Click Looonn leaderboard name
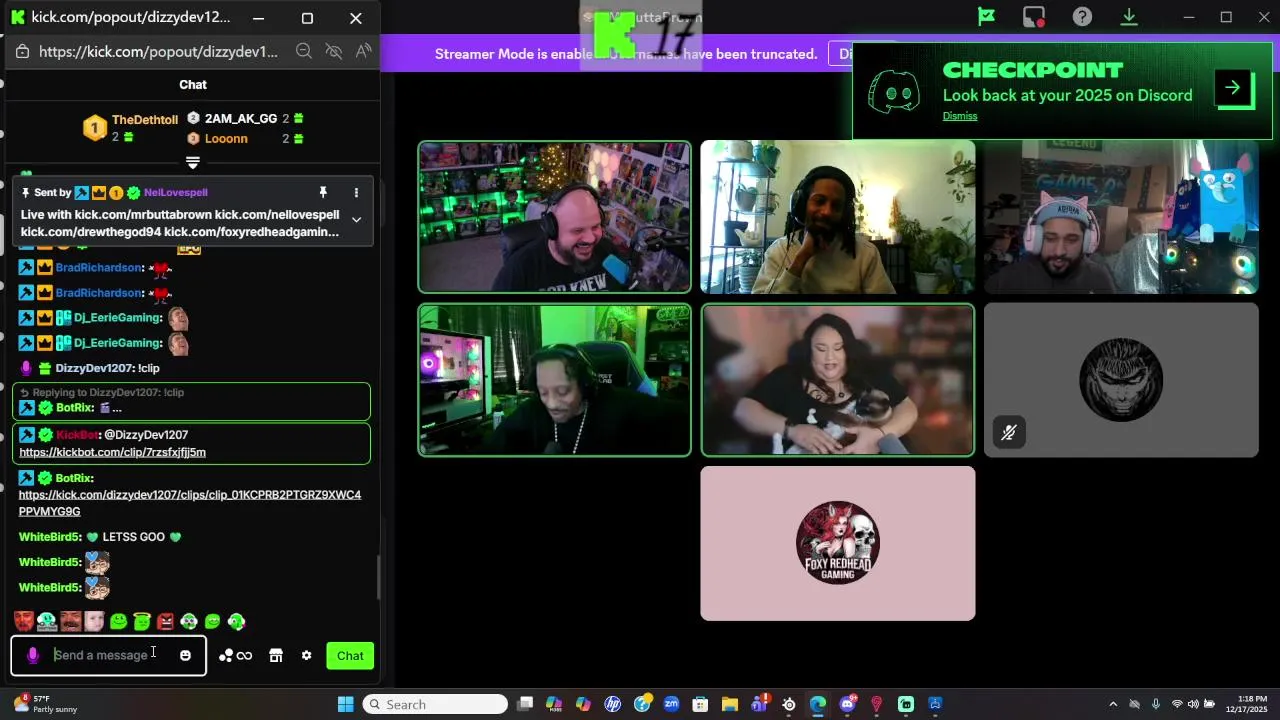 point(226,139)
